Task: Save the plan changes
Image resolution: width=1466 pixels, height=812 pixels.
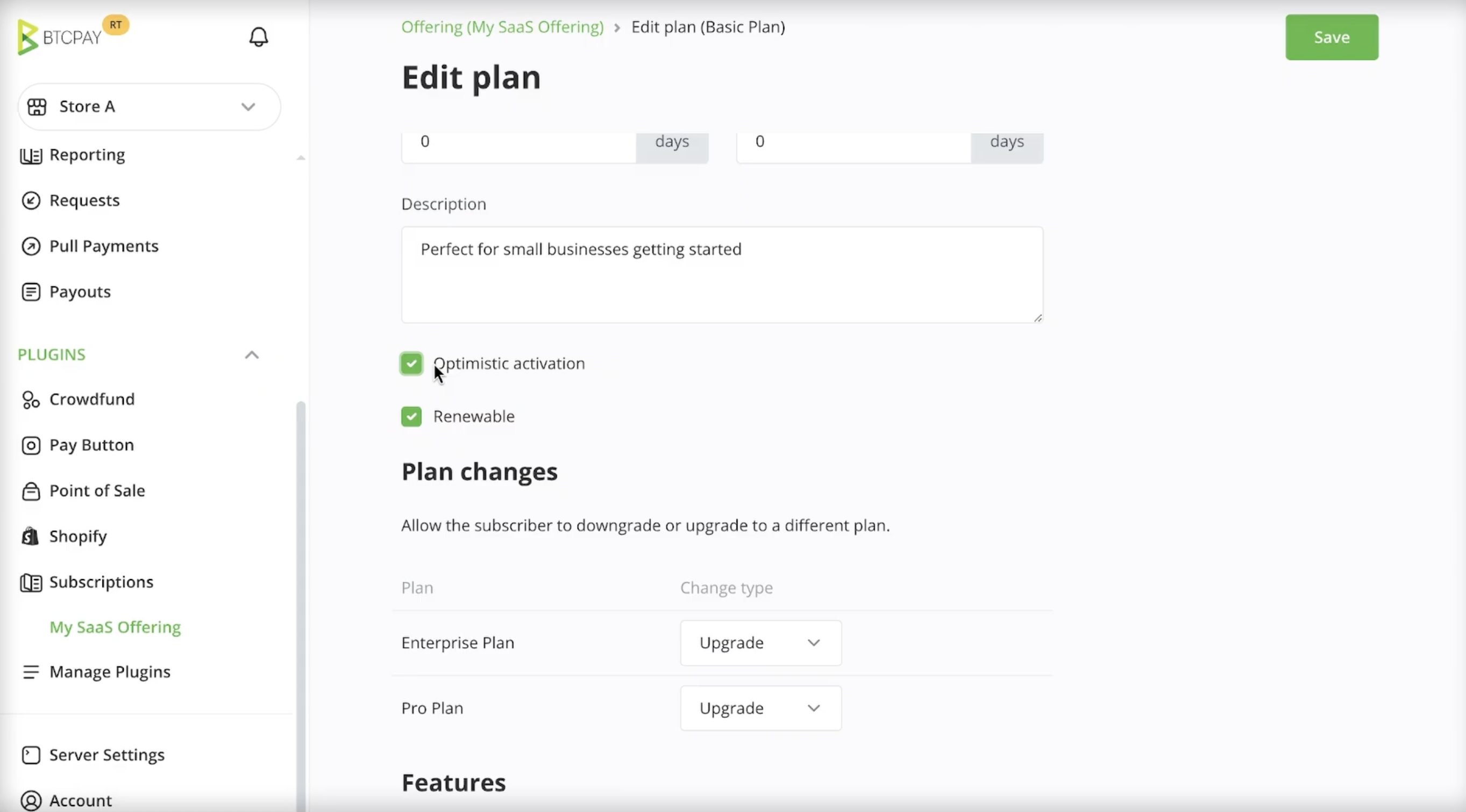Action: (1332, 37)
